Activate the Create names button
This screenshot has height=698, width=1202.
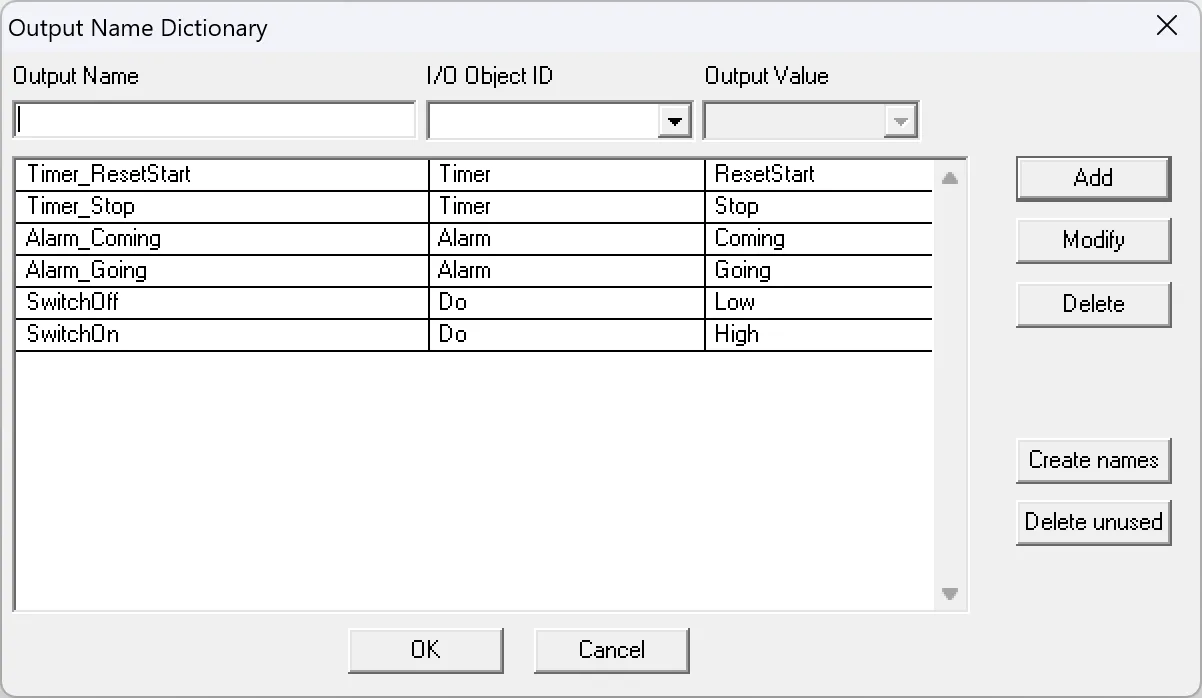coord(1093,461)
